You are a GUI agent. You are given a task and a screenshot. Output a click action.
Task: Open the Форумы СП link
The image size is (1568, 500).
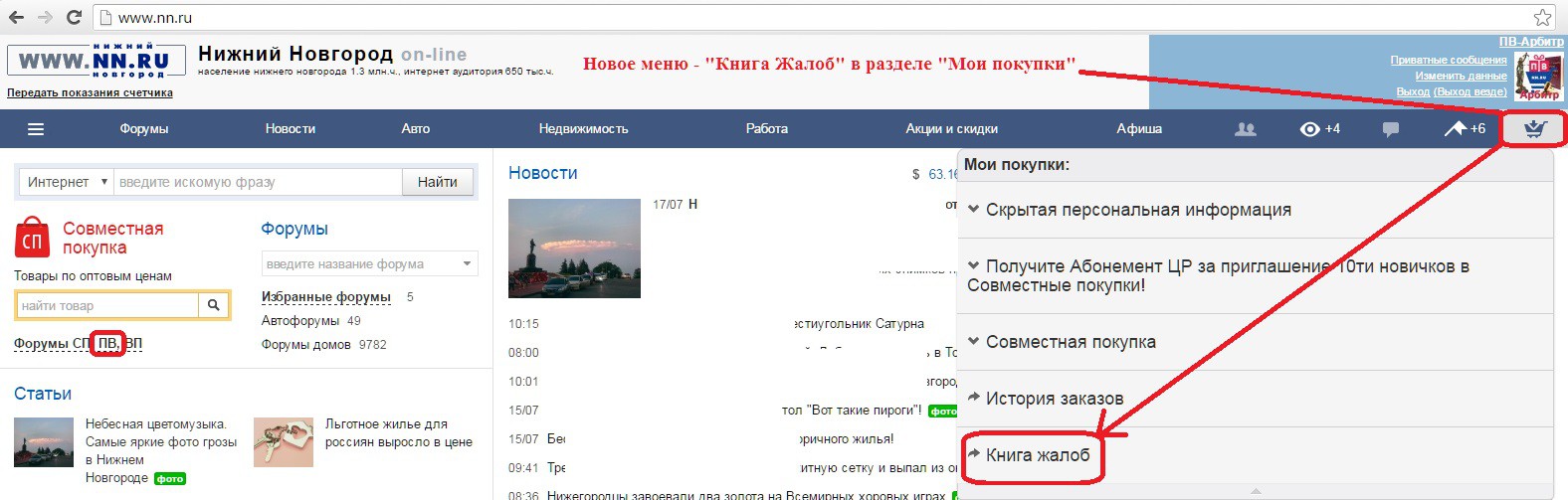pos(52,344)
